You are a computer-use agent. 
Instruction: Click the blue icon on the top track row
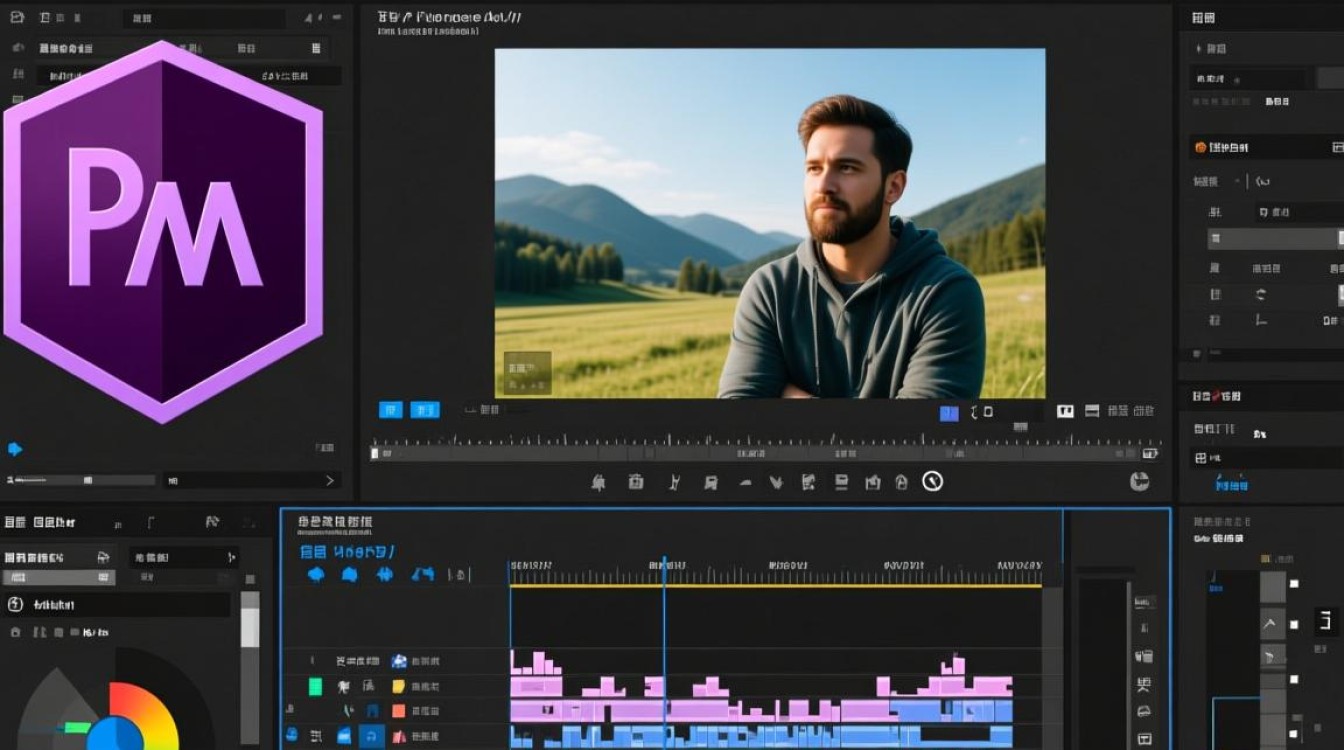pos(399,661)
